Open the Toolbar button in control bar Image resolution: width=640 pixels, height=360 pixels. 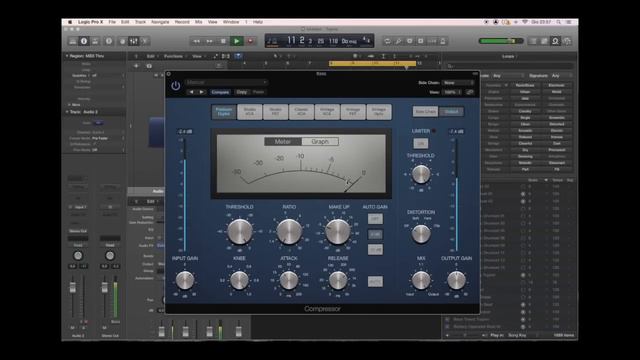click(95, 41)
